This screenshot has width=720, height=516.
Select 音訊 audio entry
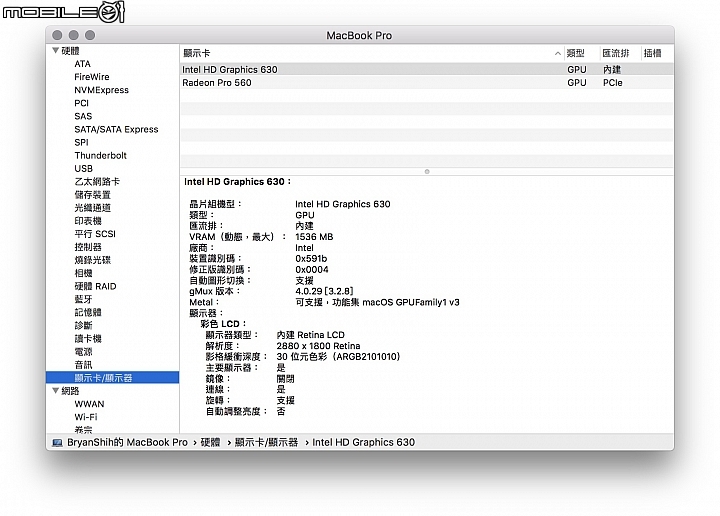[83, 365]
